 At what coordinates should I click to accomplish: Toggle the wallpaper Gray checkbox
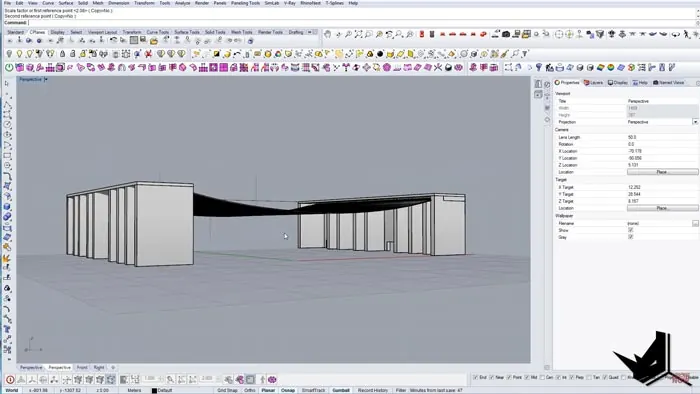(x=630, y=237)
